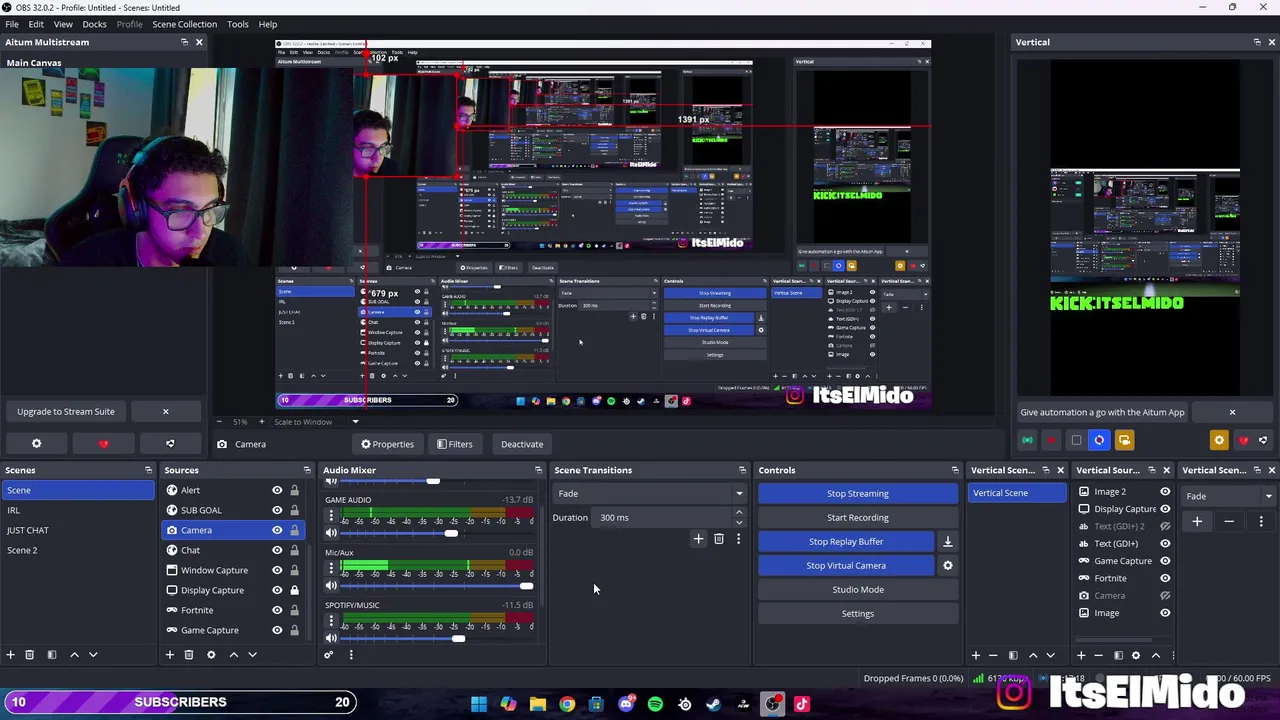The height and width of the screenshot is (720, 1280).
Task: Click Aitum Multistream settings gear button
Action: 37,444
